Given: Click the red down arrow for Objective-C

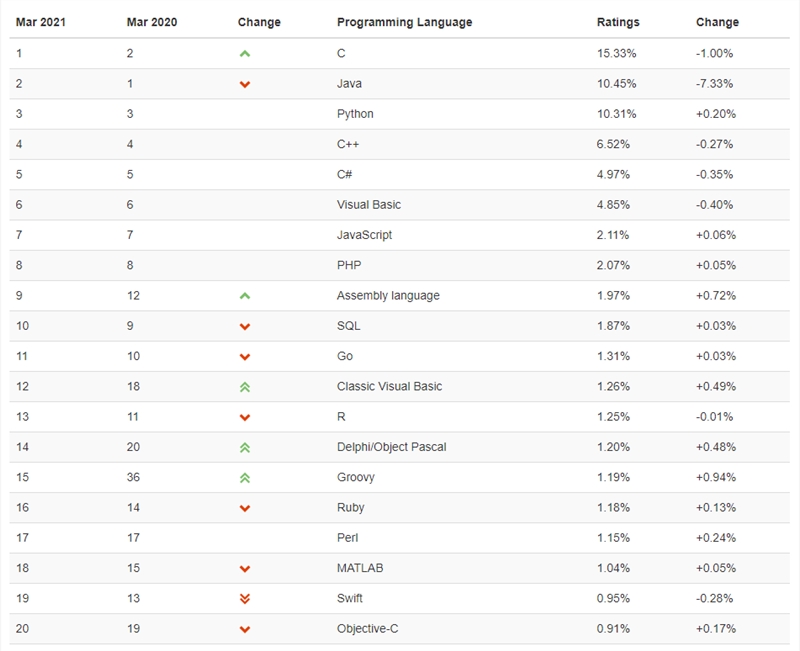Looking at the screenshot, I should point(245,629).
